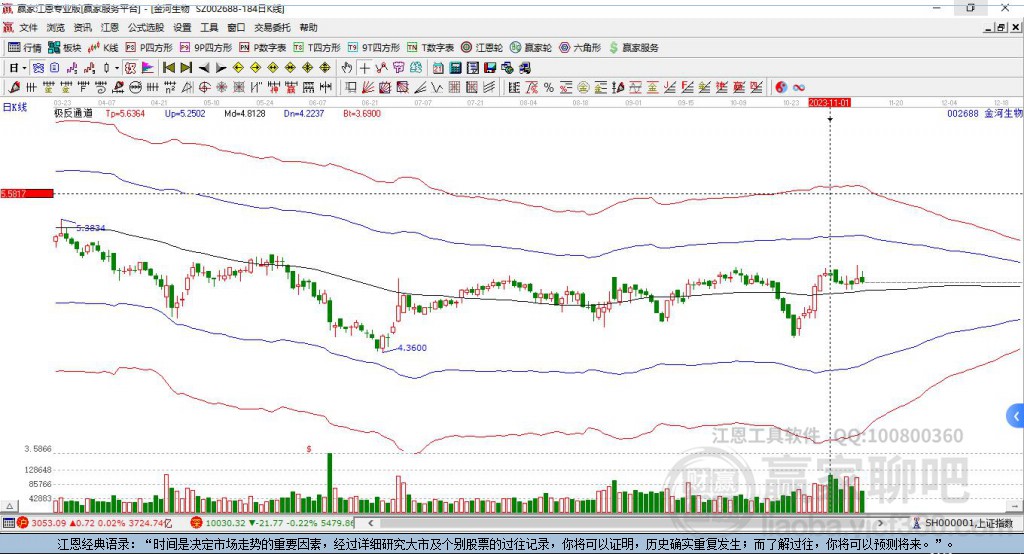
Task: Click the 极反通道 indicator name
Action: point(73,113)
